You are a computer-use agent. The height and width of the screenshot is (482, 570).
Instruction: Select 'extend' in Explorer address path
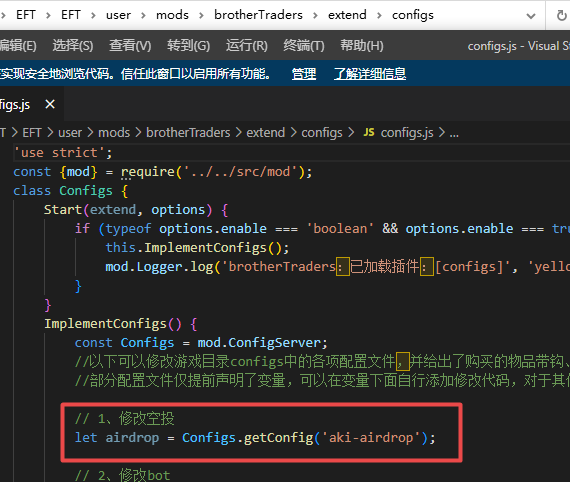pyautogui.click(x=347, y=15)
